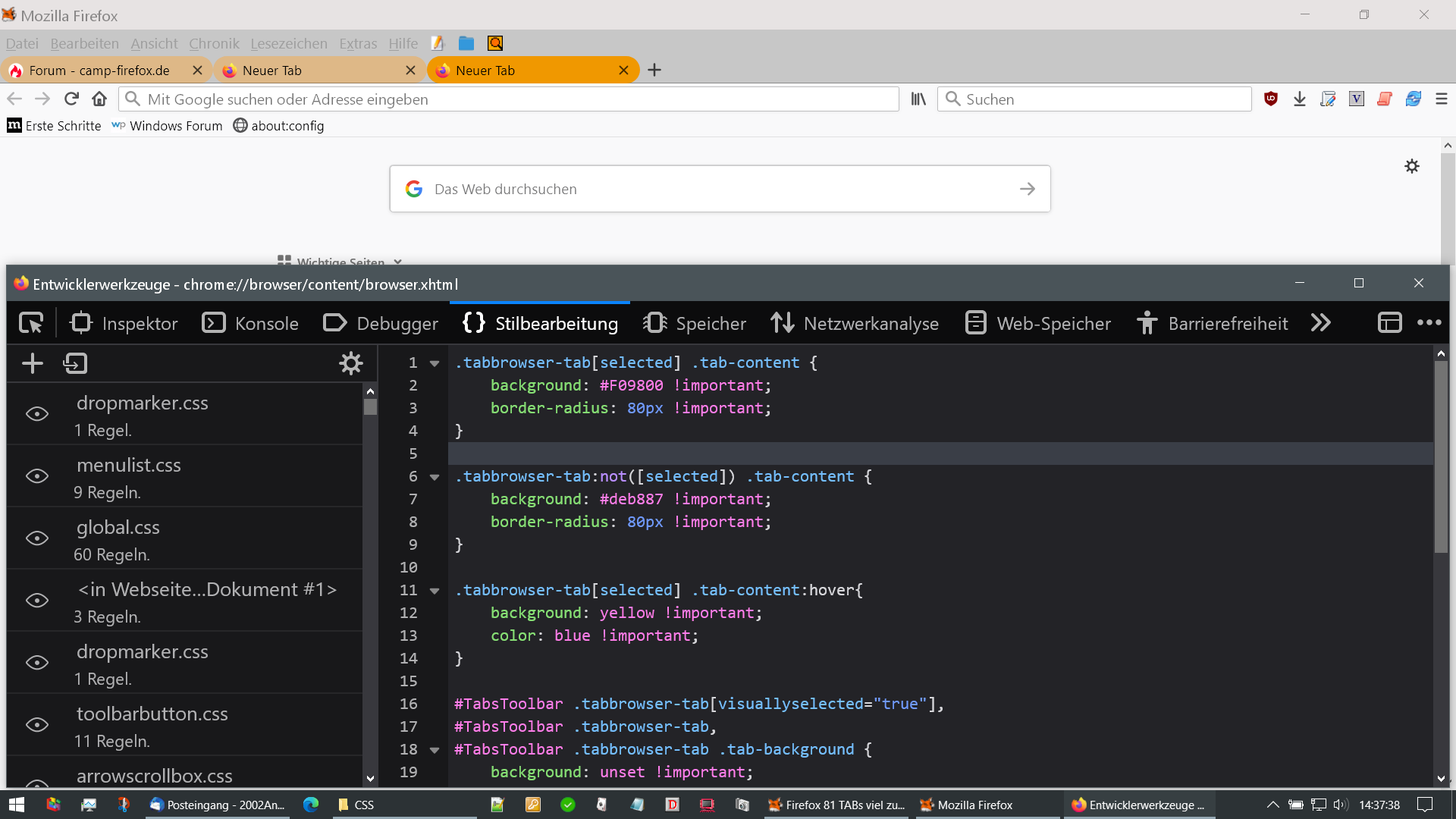Click the uBlock shield toolbar icon
The image size is (1456, 819).
point(1271,99)
